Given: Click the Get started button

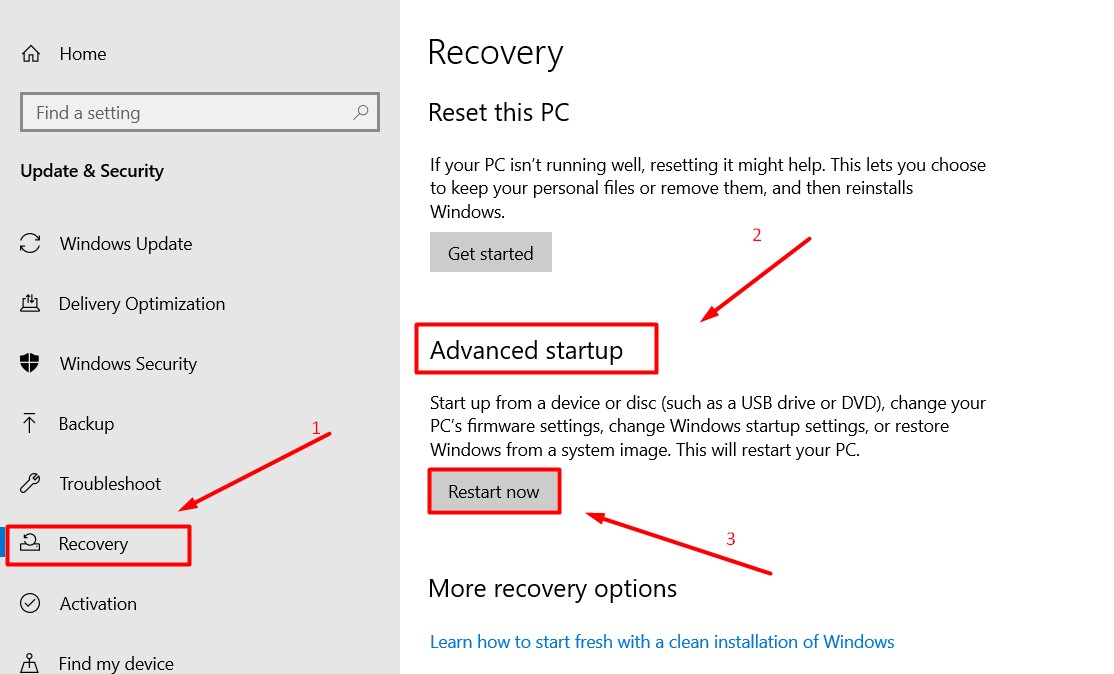Looking at the screenshot, I should (x=490, y=252).
